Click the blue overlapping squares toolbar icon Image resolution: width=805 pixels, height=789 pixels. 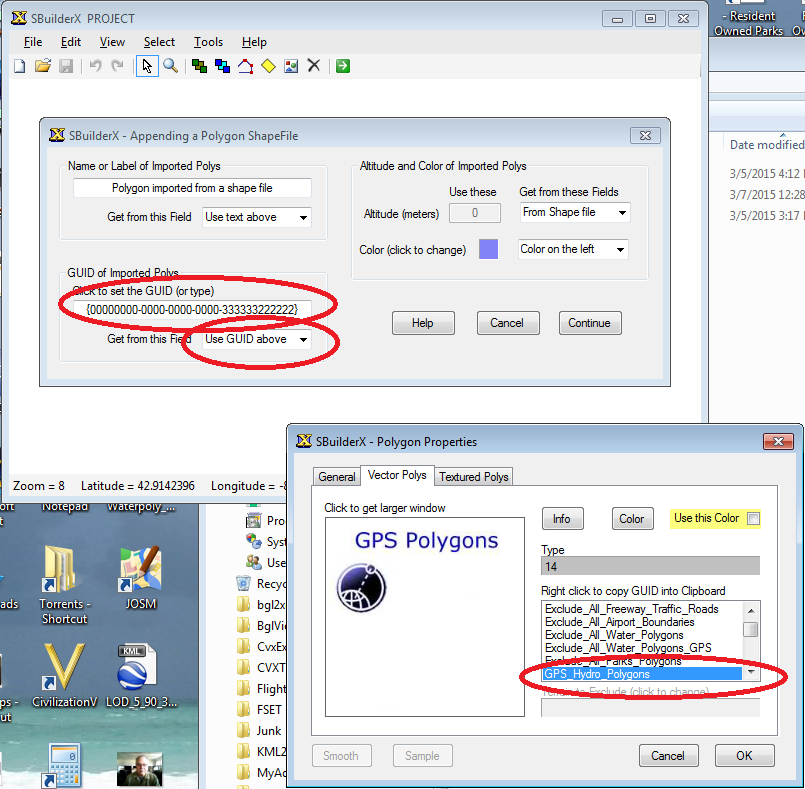tap(222, 66)
